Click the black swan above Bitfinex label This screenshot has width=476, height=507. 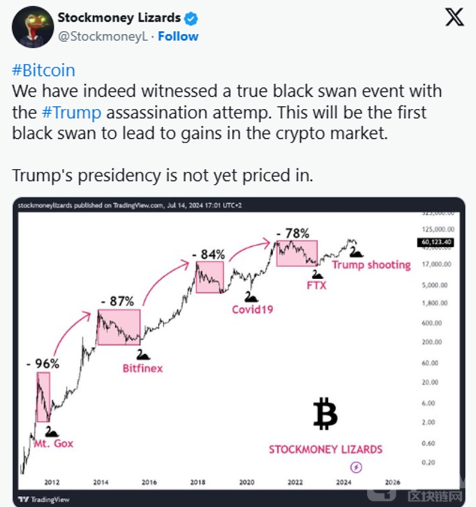(143, 355)
